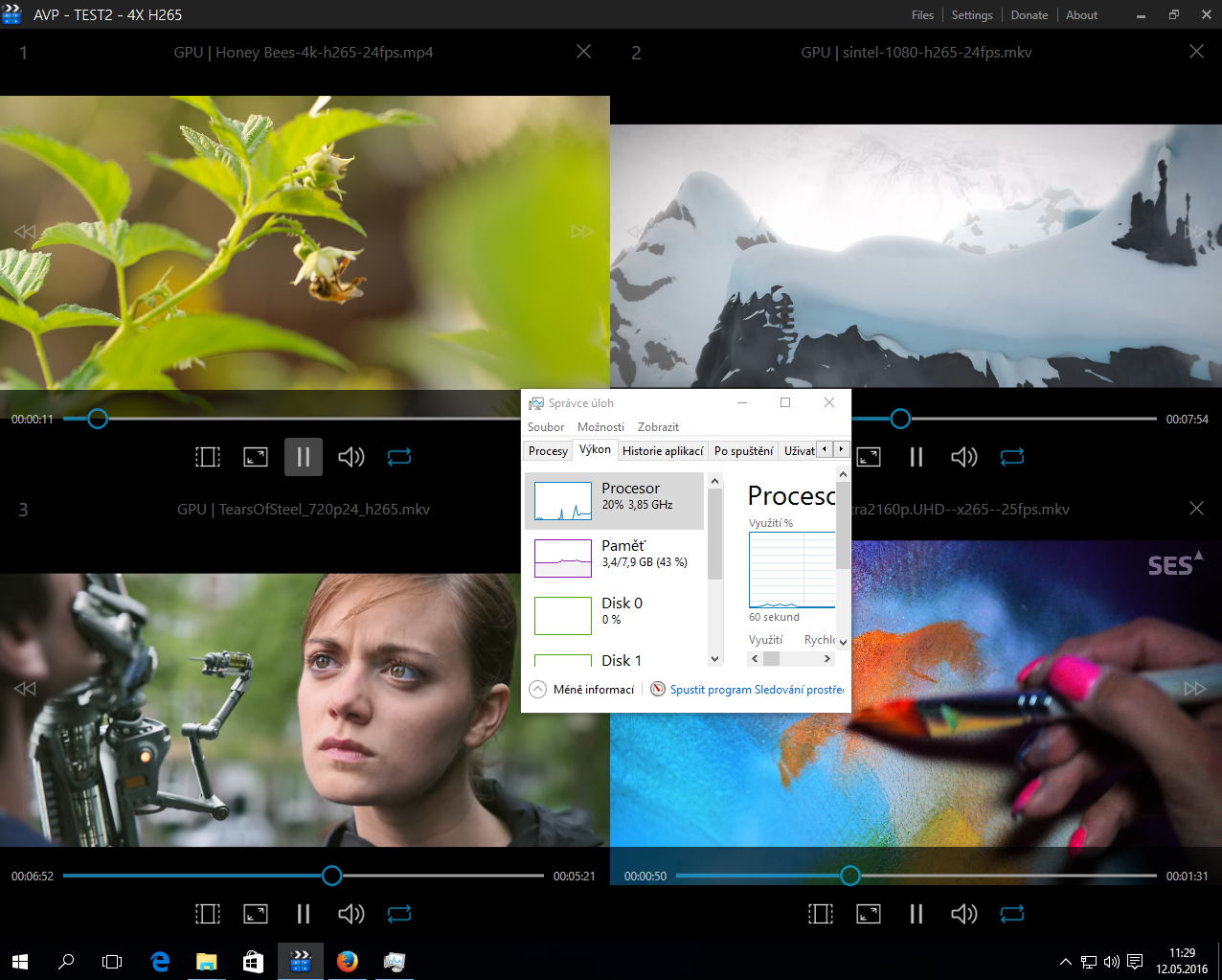This screenshot has width=1222, height=980.
Task: Open system volume control in the tray
Action: pos(1111,962)
